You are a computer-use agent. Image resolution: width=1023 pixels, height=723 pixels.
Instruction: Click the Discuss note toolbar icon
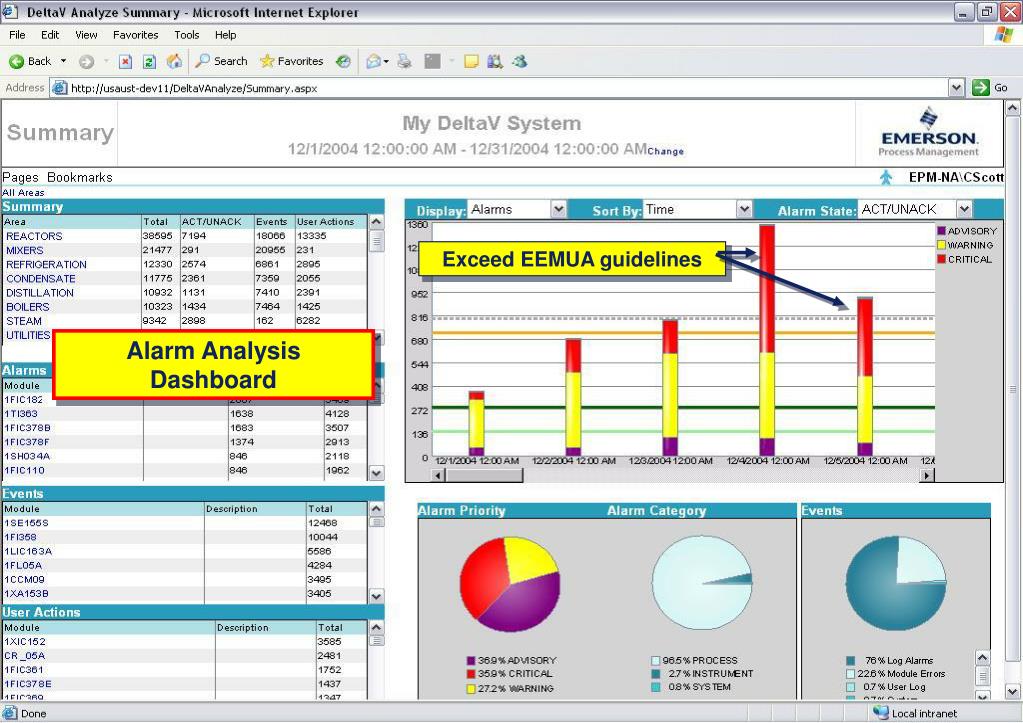(x=471, y=61)
